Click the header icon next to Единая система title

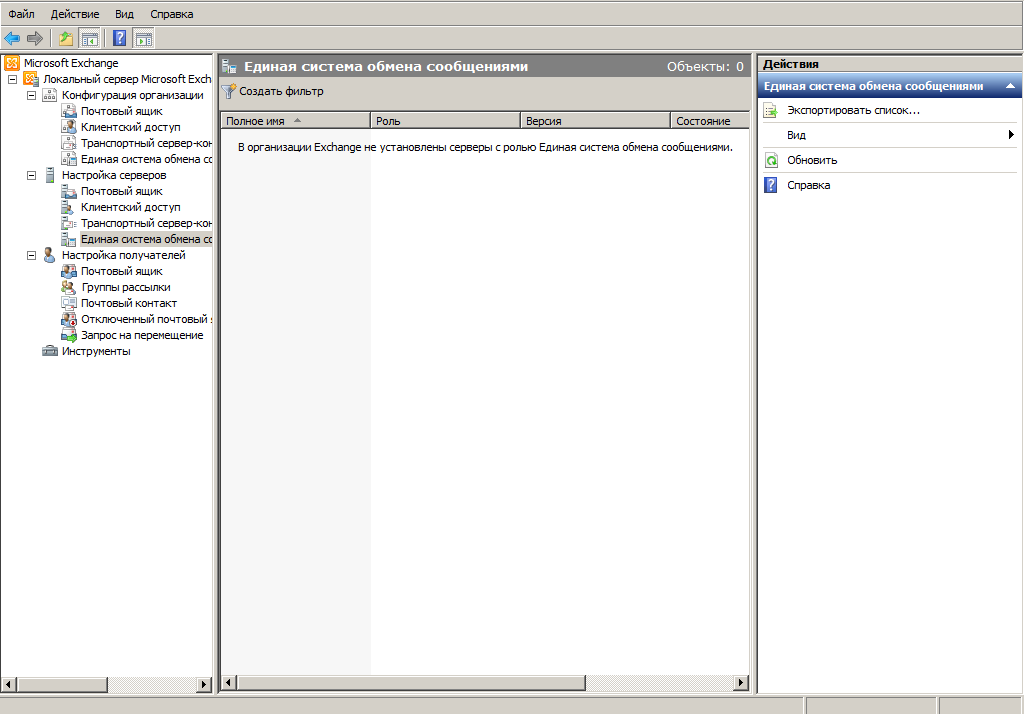pyautogui.click(x=229, y=67)
